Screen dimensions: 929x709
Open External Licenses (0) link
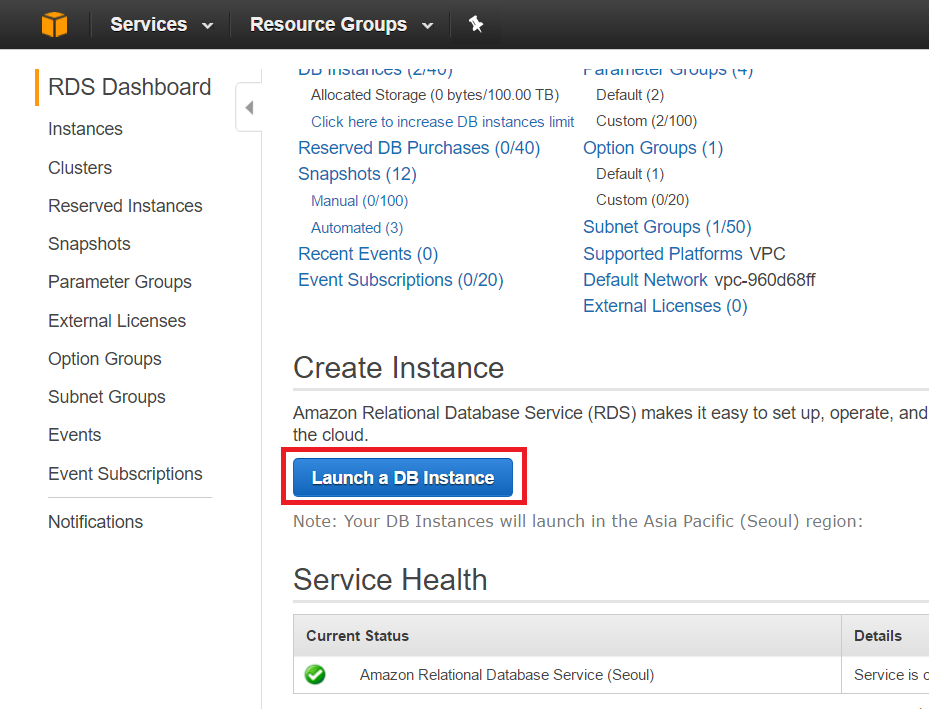click(665, 306)
